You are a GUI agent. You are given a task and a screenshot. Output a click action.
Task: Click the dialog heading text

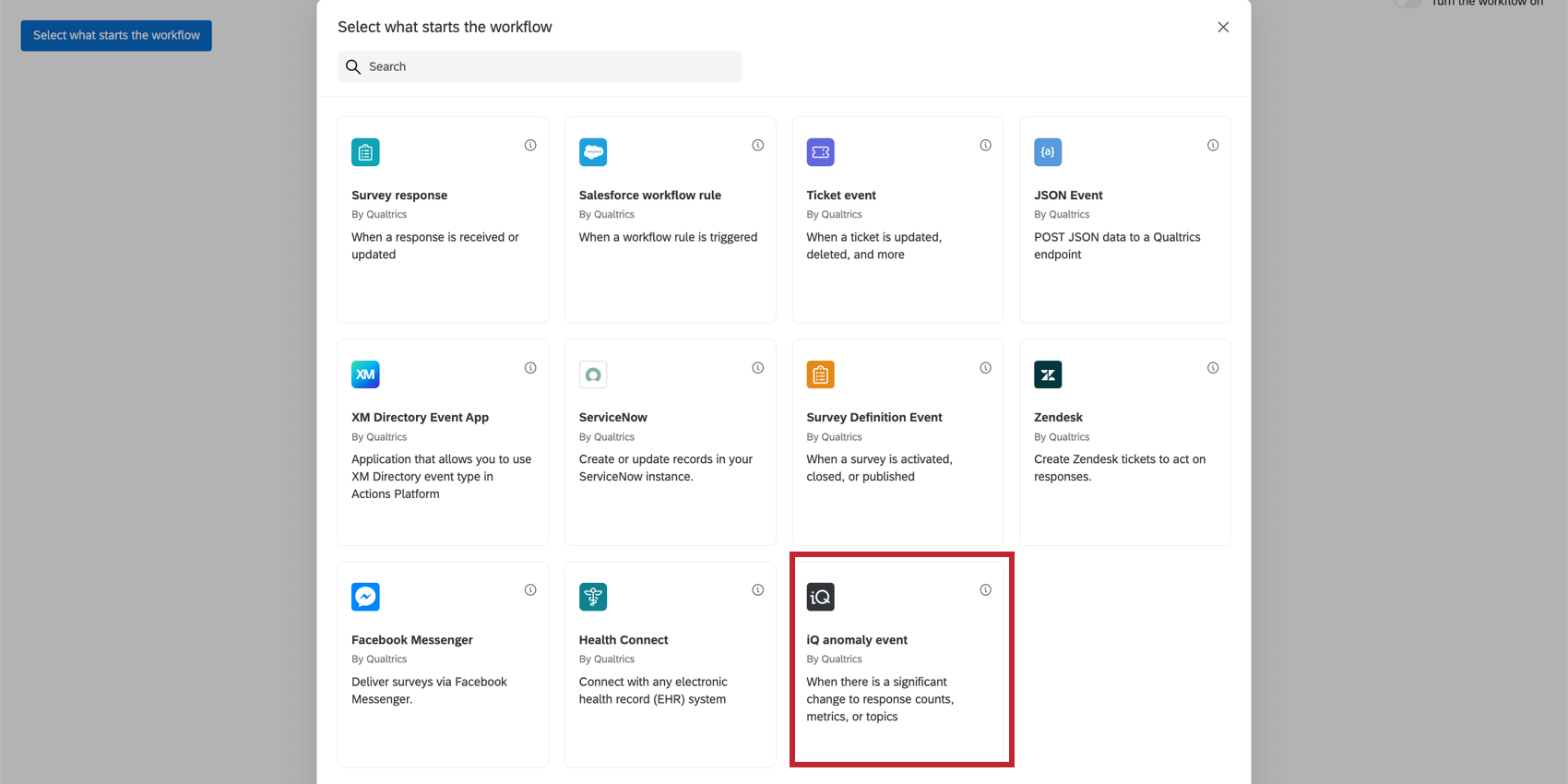pyautogui.click(x=445, y=27)
